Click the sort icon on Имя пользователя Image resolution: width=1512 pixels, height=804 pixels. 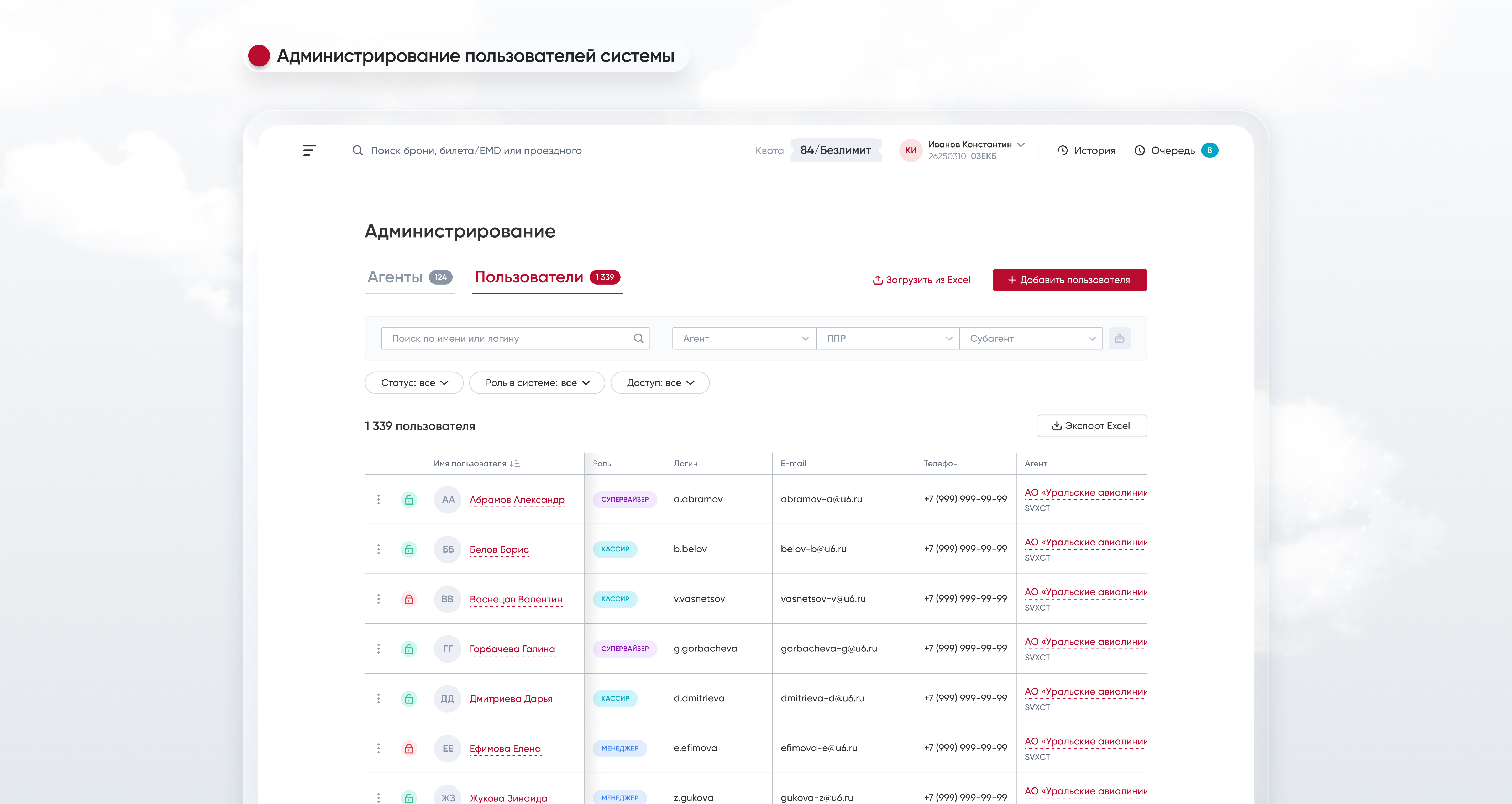[x=514, y=464]
